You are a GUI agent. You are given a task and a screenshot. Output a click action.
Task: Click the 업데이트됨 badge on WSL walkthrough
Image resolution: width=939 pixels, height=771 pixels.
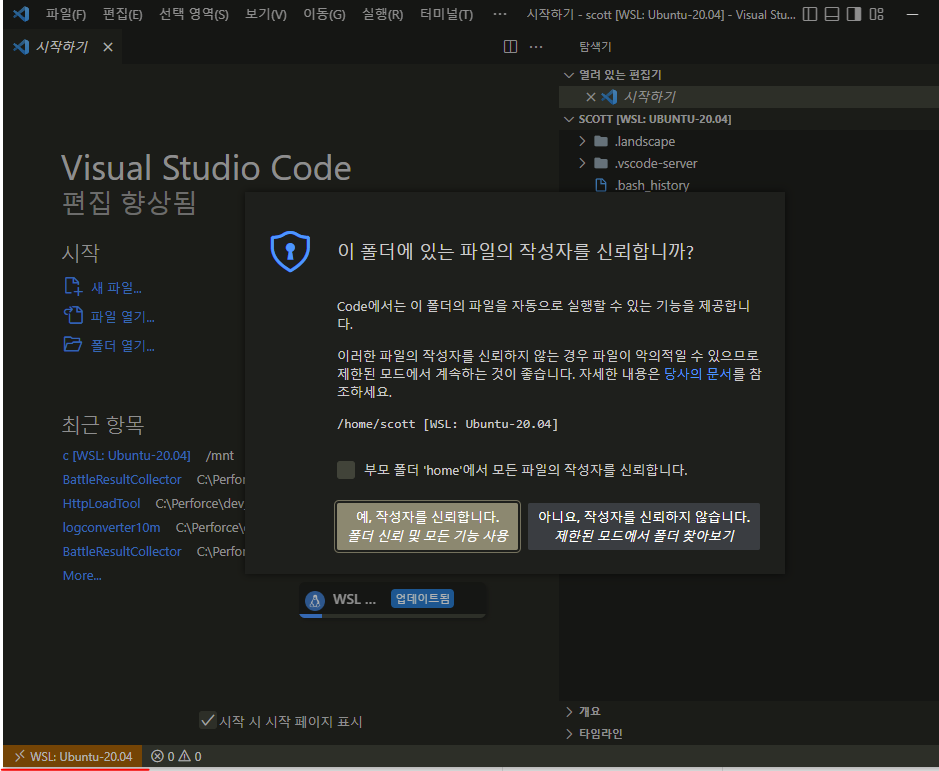[x=422, y=598]
